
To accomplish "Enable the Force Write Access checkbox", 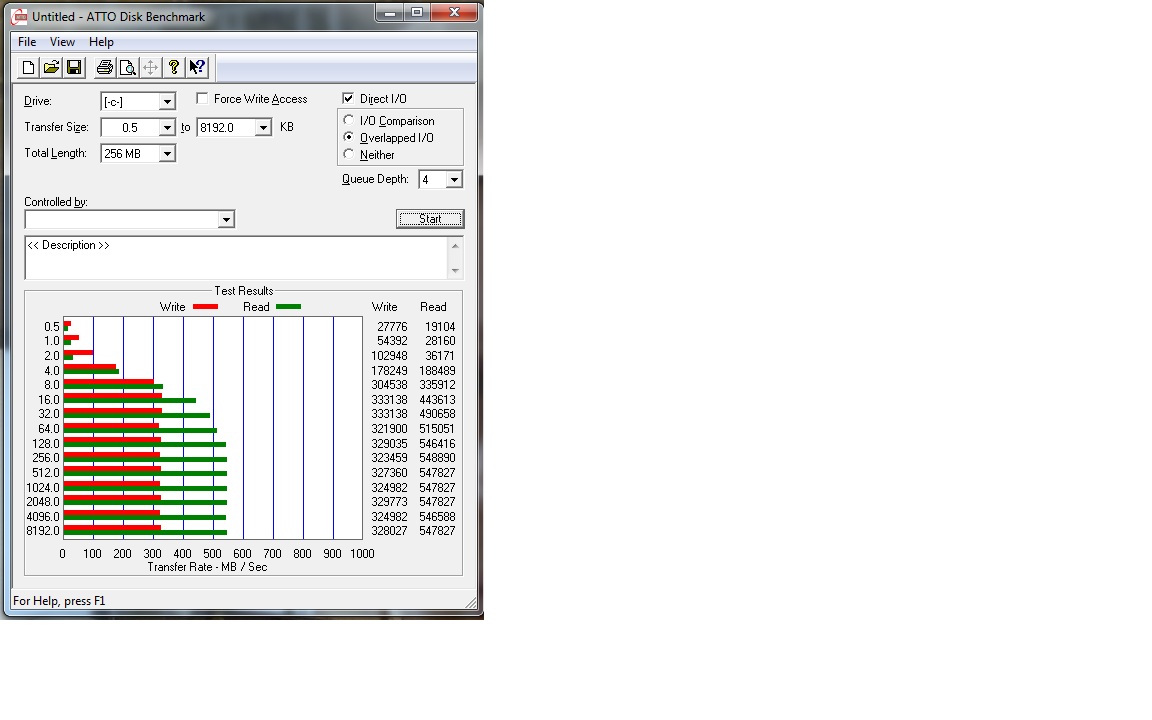I will [202, 98].
